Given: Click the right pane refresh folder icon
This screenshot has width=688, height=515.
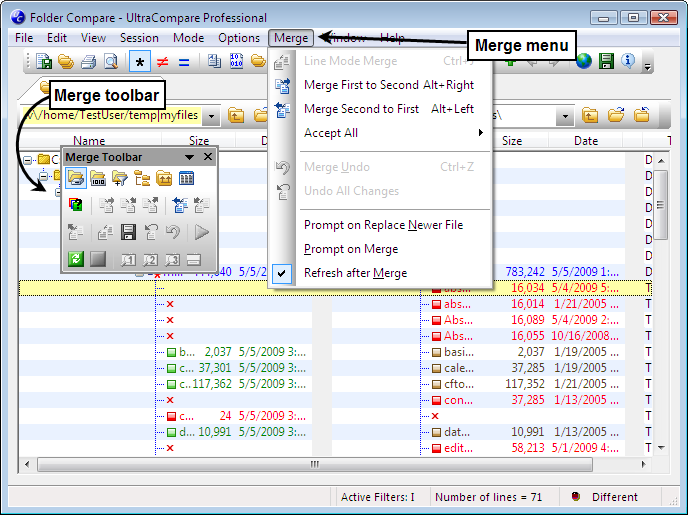Looking at the screenshot, I should pyautogui.click(x=641, y=115).
